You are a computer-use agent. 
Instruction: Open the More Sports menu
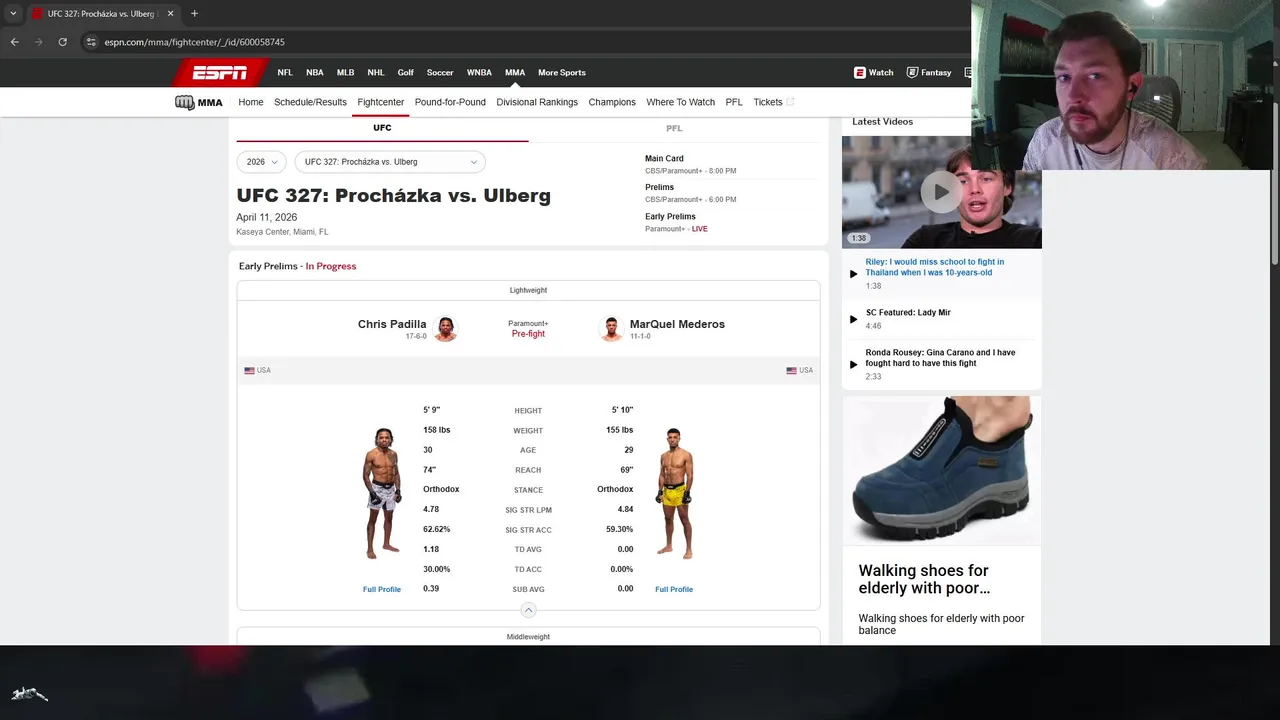(562, 72)
